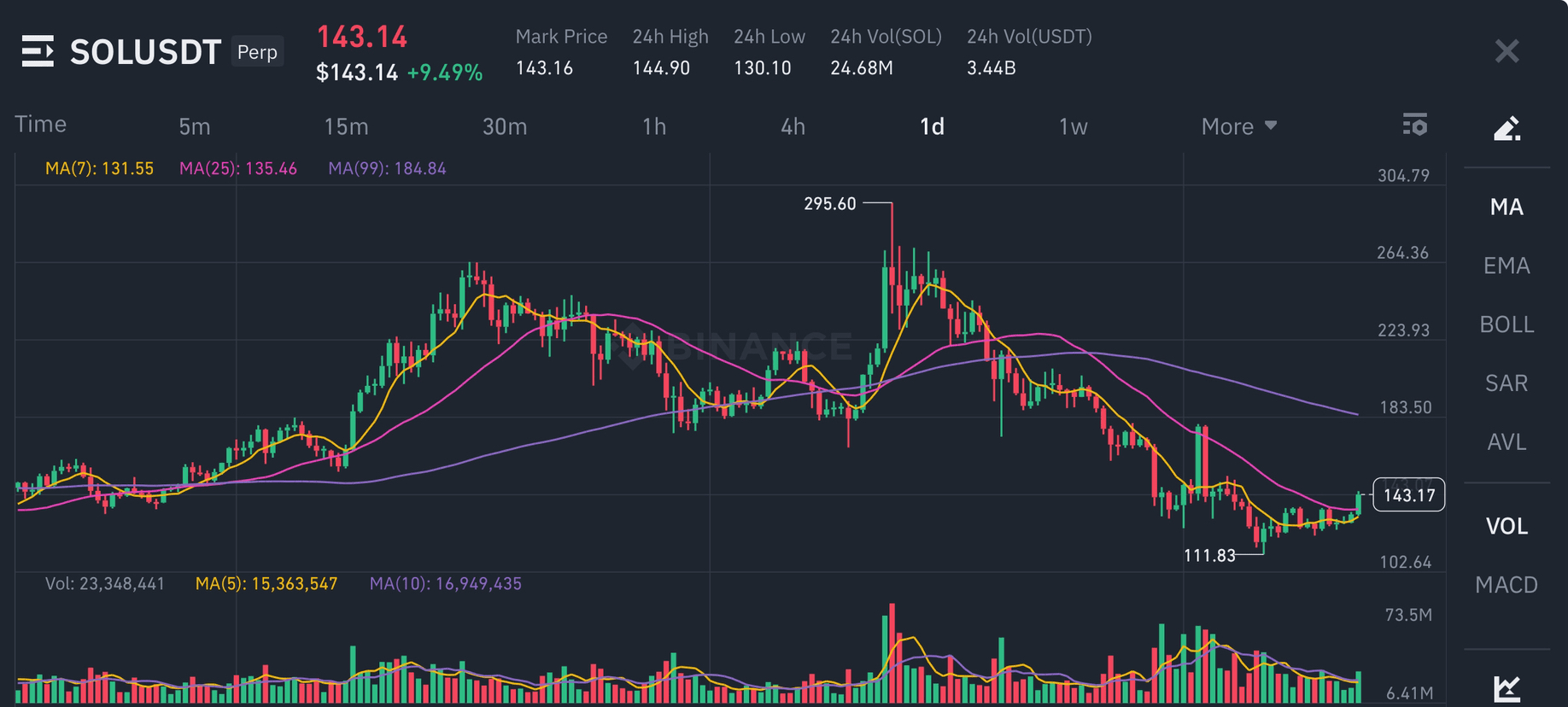Enable the EMA indicator
This screenshot has width=1568, height=707.
1507,266
